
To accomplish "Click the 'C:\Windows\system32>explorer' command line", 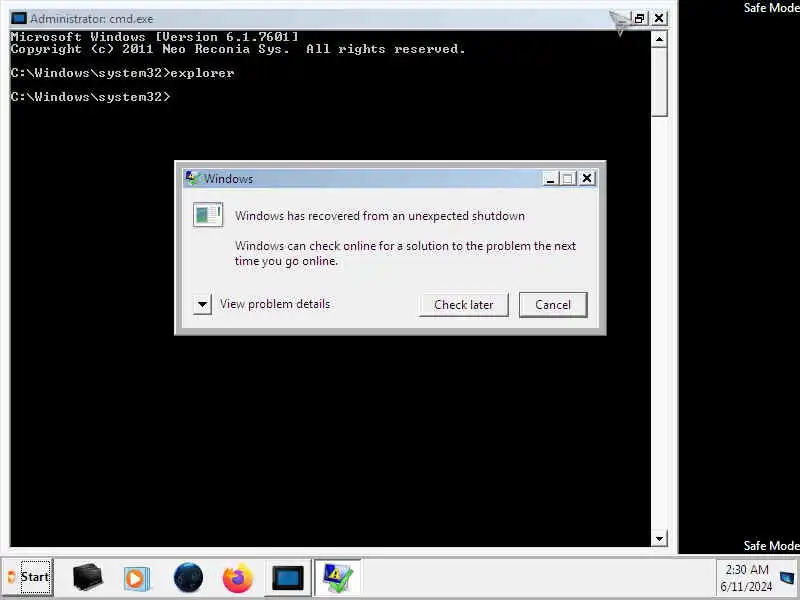I will (122, 73).
